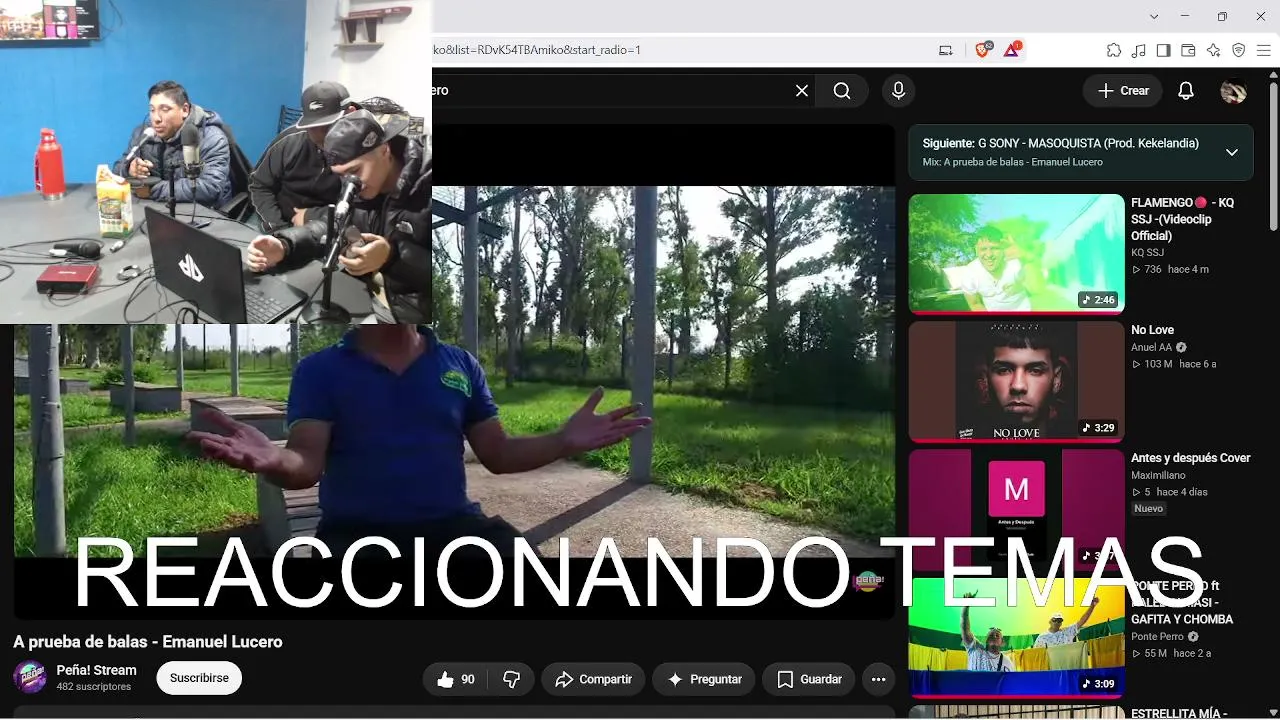Image resolution: width=1280 pixels, height=720 pixels.
Task: Open the browser hamburger menu
Action: tap(1263, 50)
